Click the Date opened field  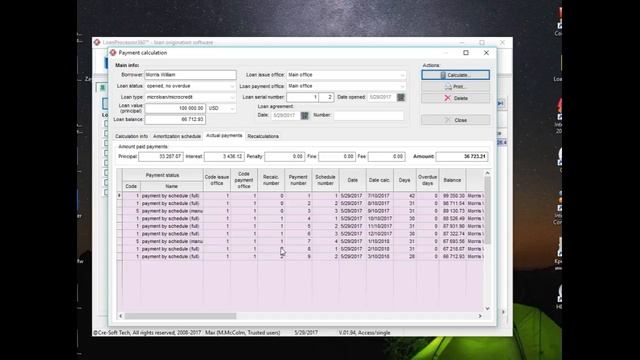click(382, 97)
